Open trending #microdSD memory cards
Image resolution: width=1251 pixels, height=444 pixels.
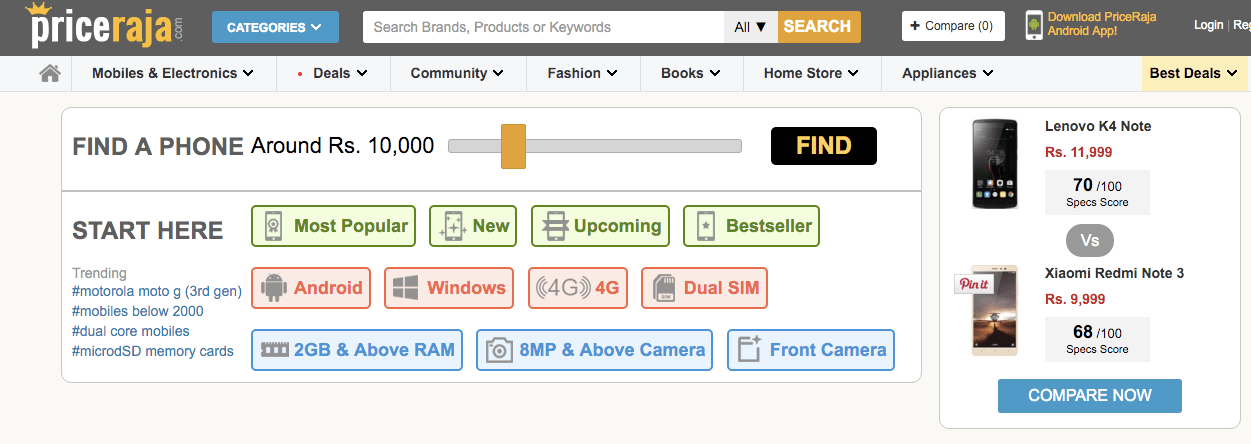tap(153, 351)
